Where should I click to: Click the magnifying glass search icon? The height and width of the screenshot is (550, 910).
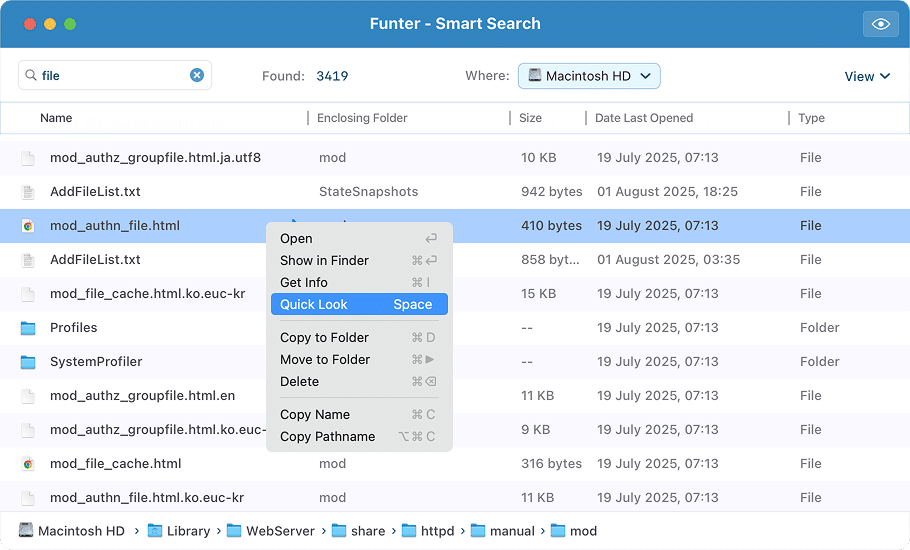(31, 75)
